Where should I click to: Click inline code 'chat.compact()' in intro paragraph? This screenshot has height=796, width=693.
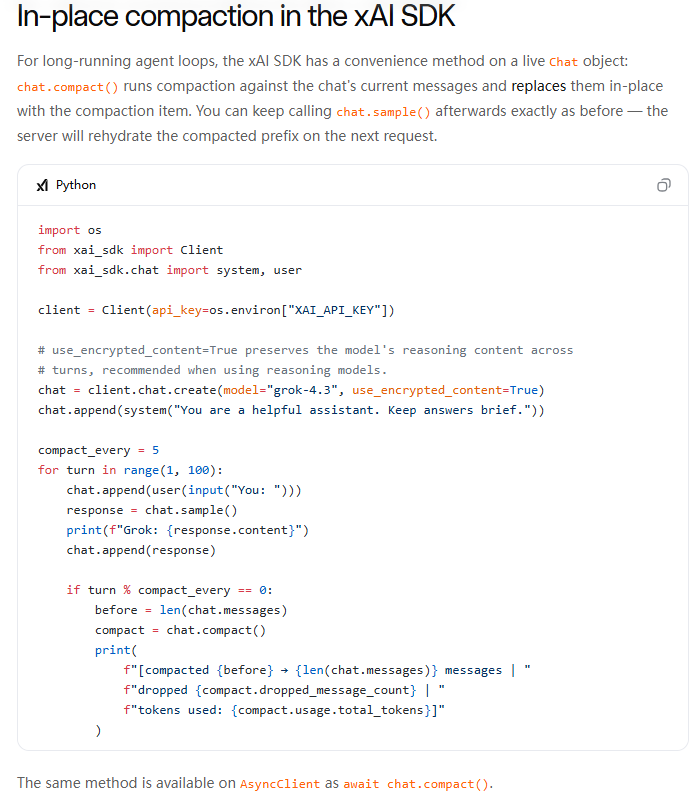click(x=68, y=87)
